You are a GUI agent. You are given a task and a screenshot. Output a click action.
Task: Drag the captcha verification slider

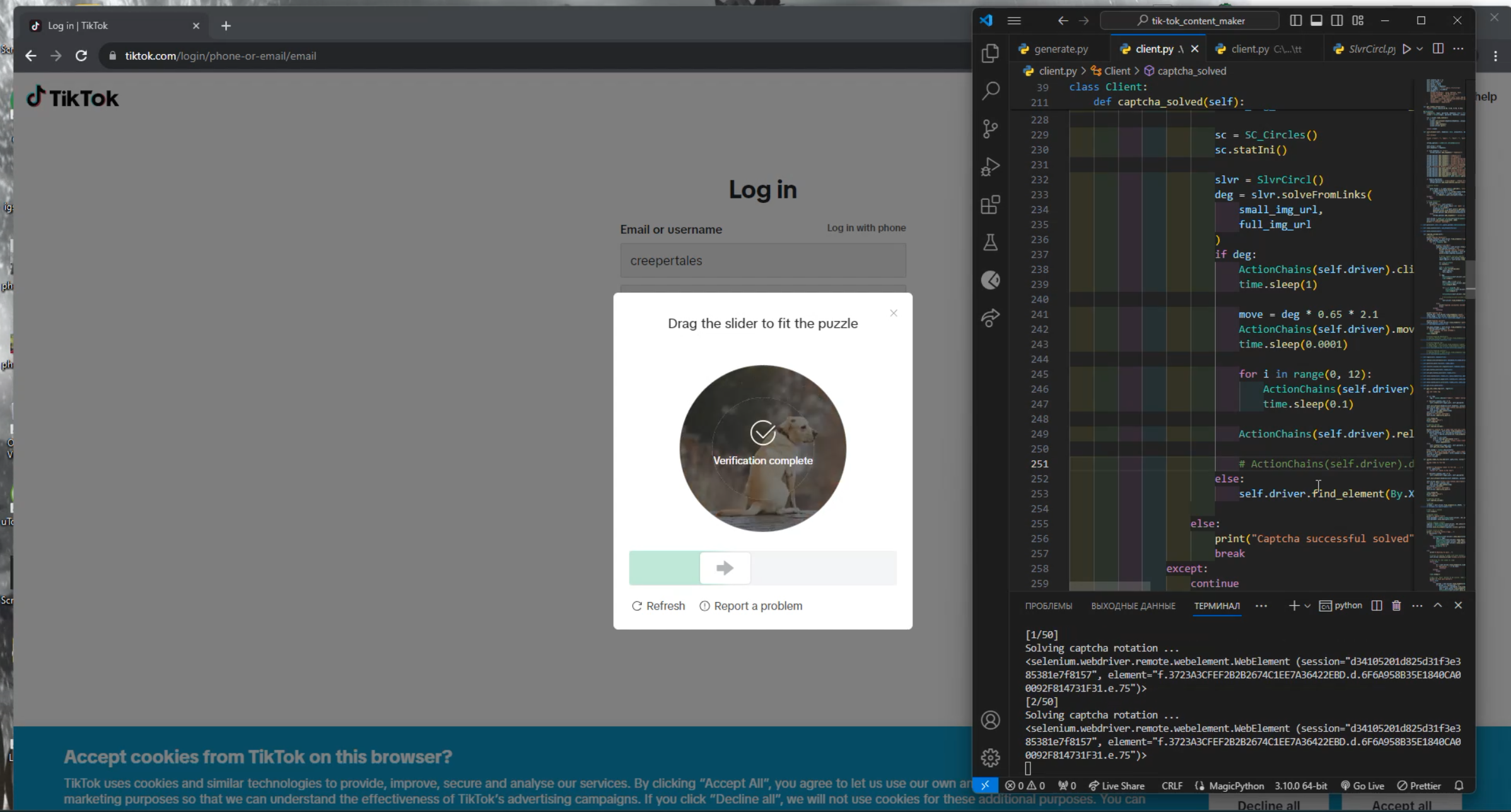[x=725, y=567]
